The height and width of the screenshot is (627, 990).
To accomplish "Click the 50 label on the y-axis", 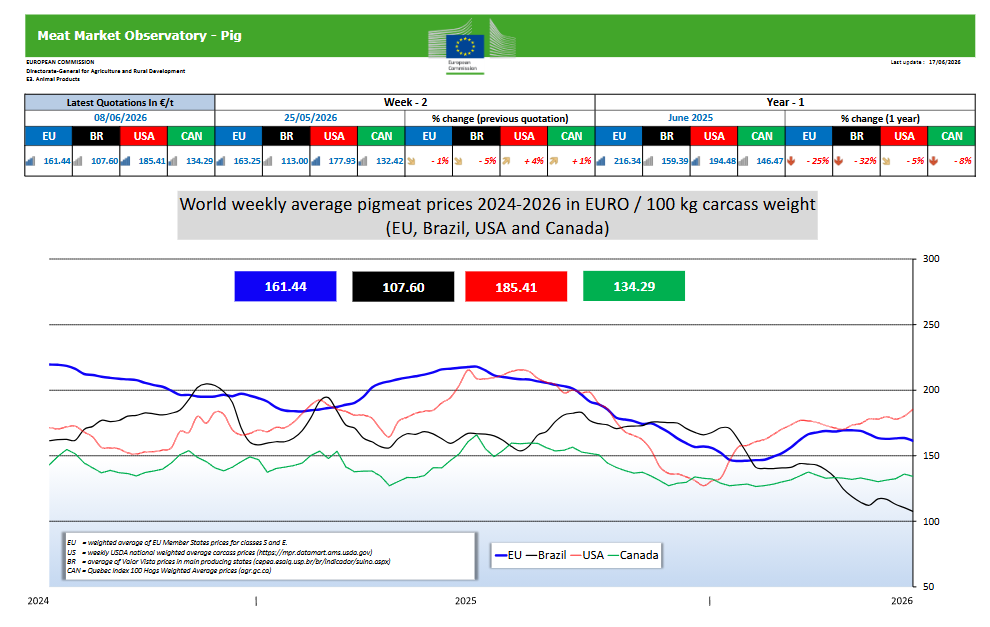I will tap(928, 587).
